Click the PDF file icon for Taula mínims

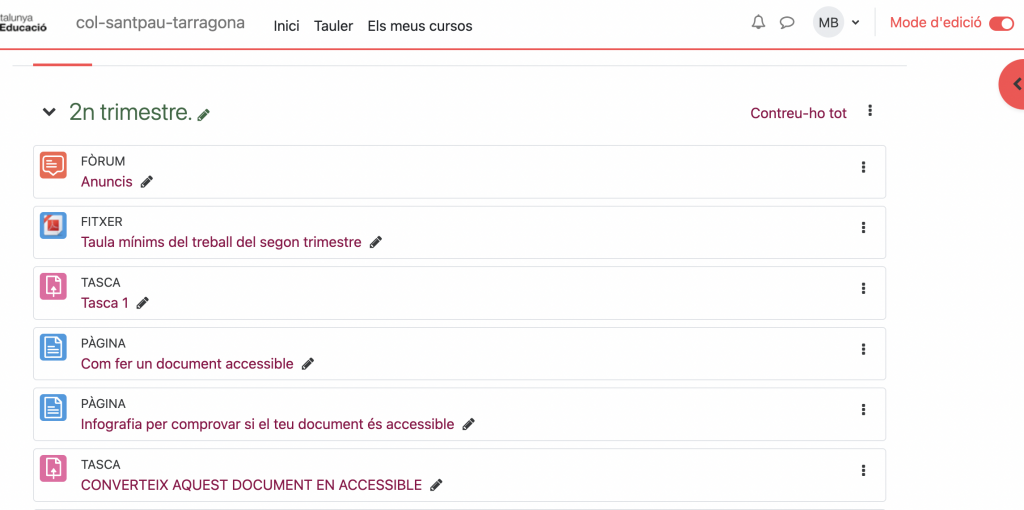point(53,226)
